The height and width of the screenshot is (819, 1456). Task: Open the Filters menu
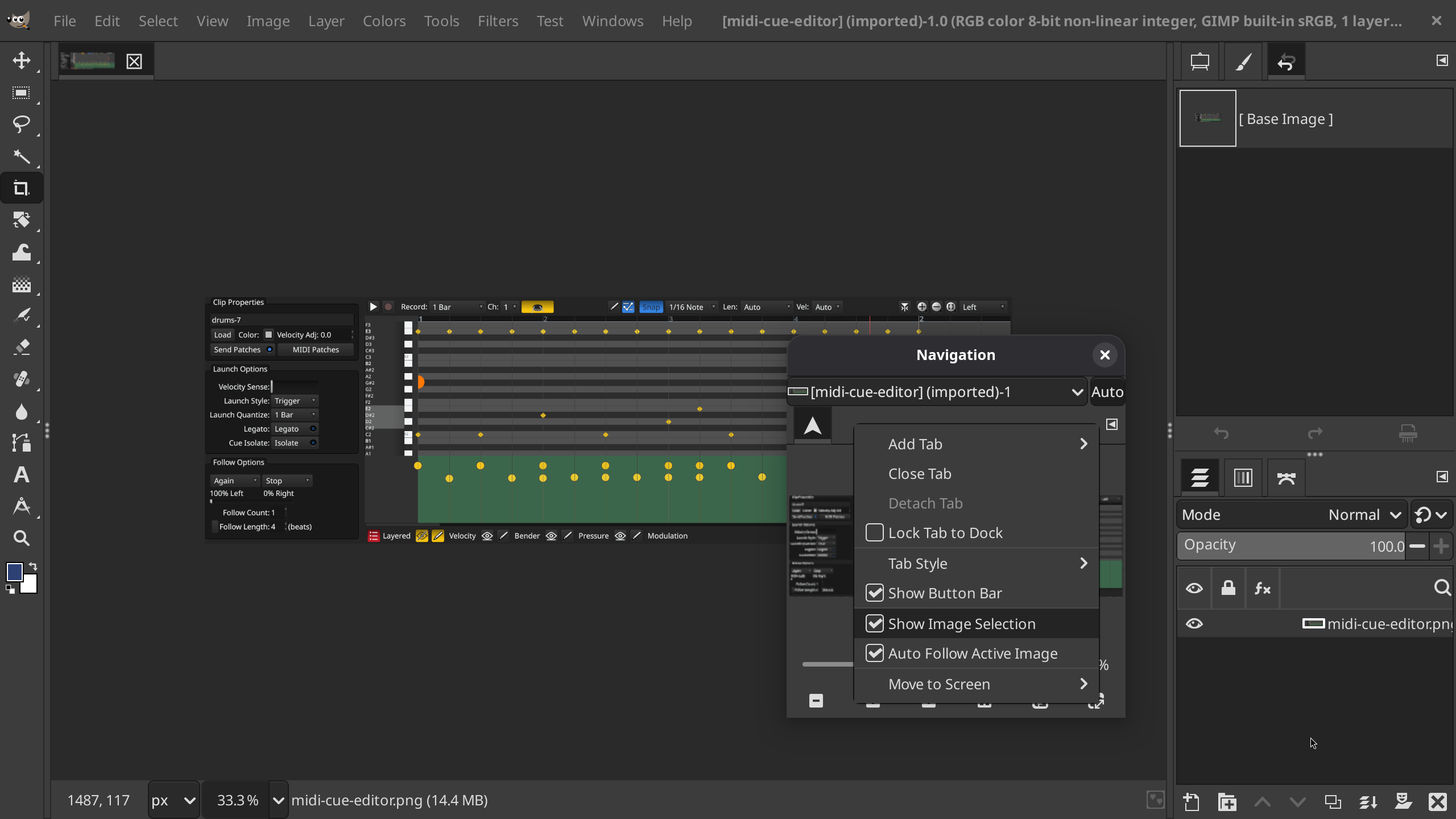(498, 21)
